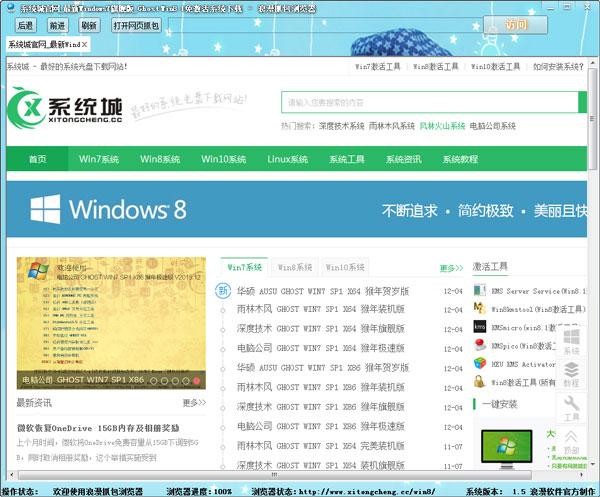Open the Win10系统 nav item
This screenshot has width=600, height=497.
pos(224,159)
